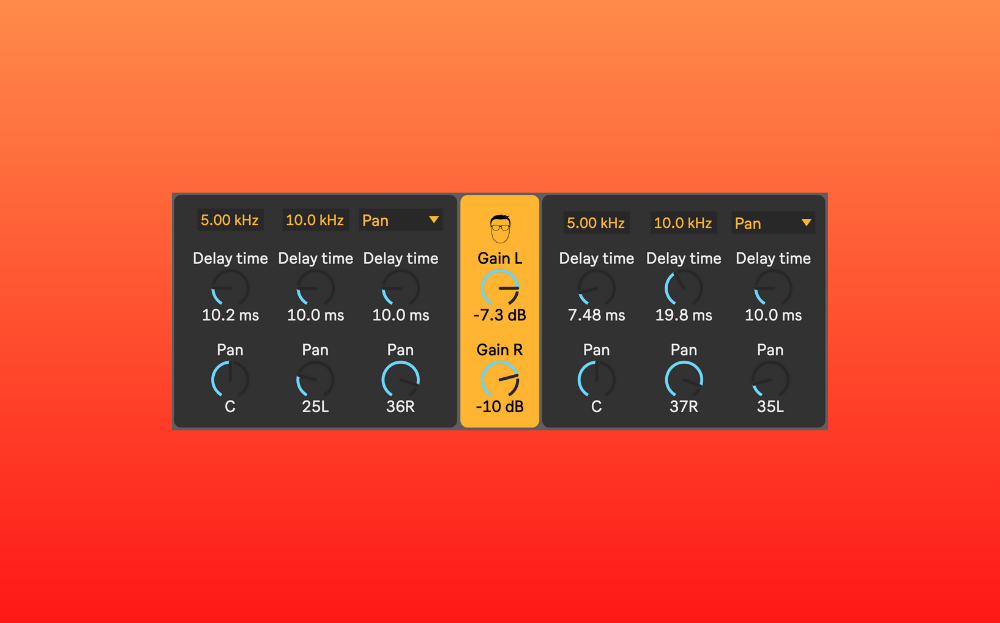The height and width of the screenshot is (623, 1000).
Task: Click the right panel's centered Pan knob
Action: 597,380
